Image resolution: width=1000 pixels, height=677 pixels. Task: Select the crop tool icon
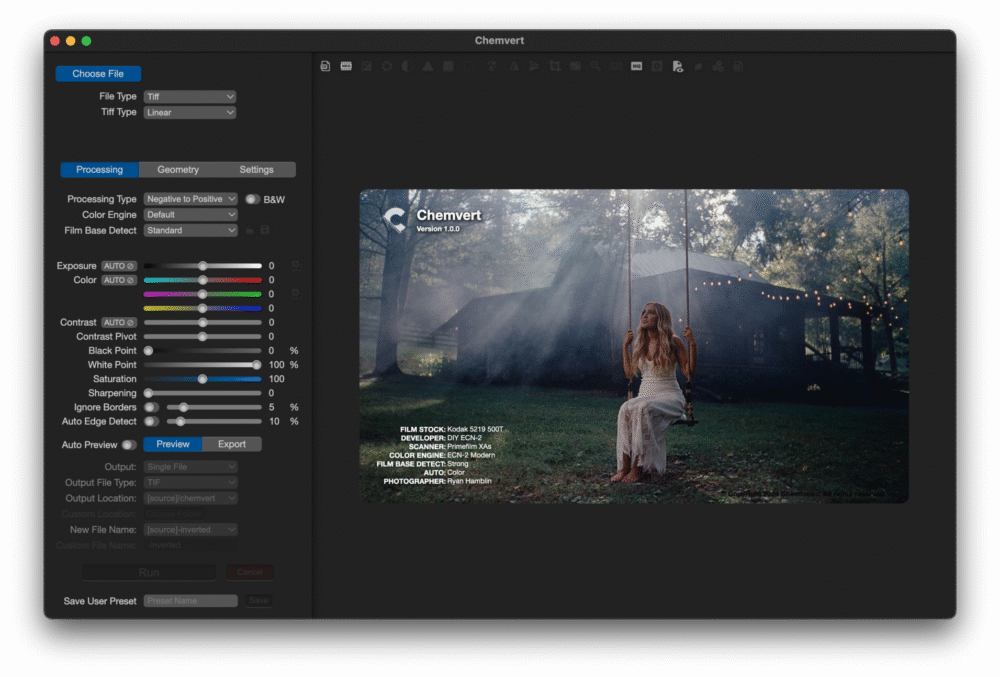click(x=555, y=66)
